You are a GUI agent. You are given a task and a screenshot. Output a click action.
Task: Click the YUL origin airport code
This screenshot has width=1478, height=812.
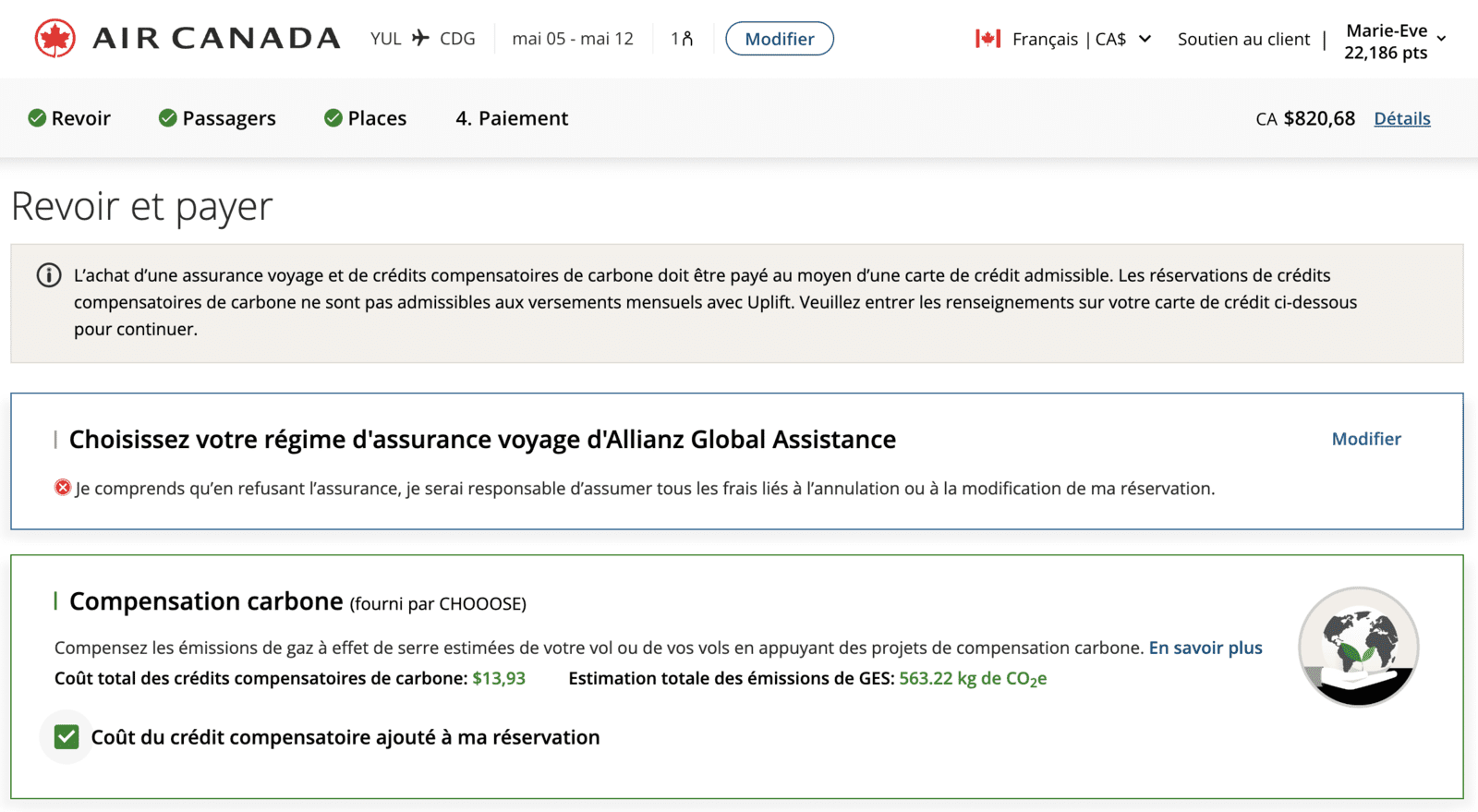click(x=385, y=39)
